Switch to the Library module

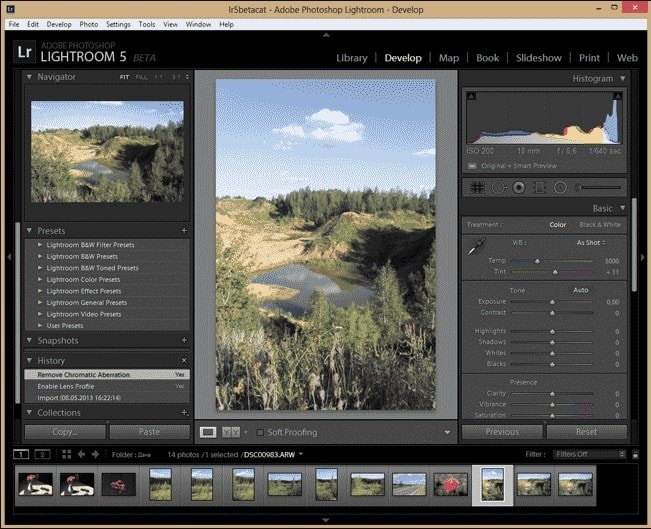click(x=351, y=58)
